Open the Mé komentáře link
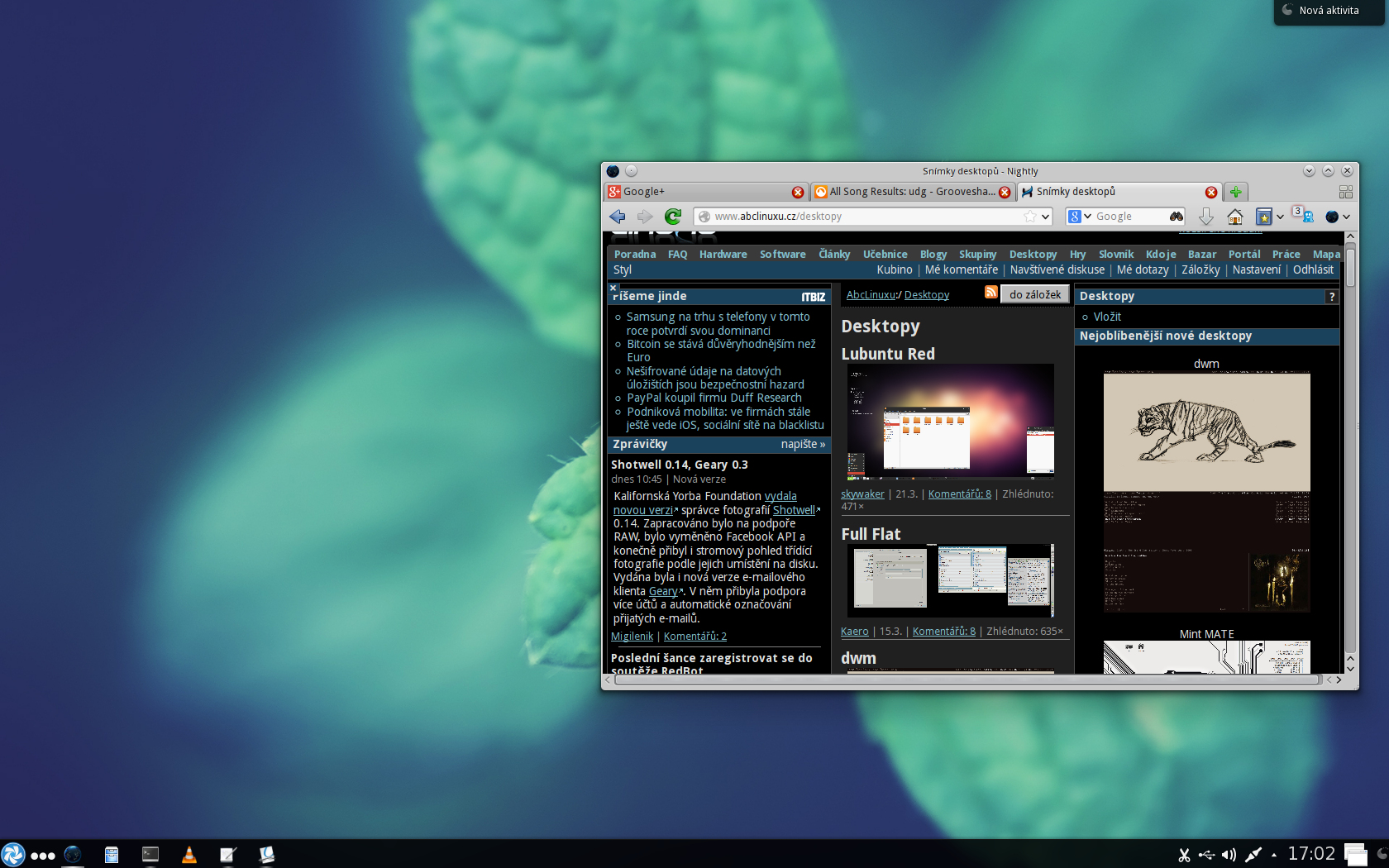 [x=962, y=269]
